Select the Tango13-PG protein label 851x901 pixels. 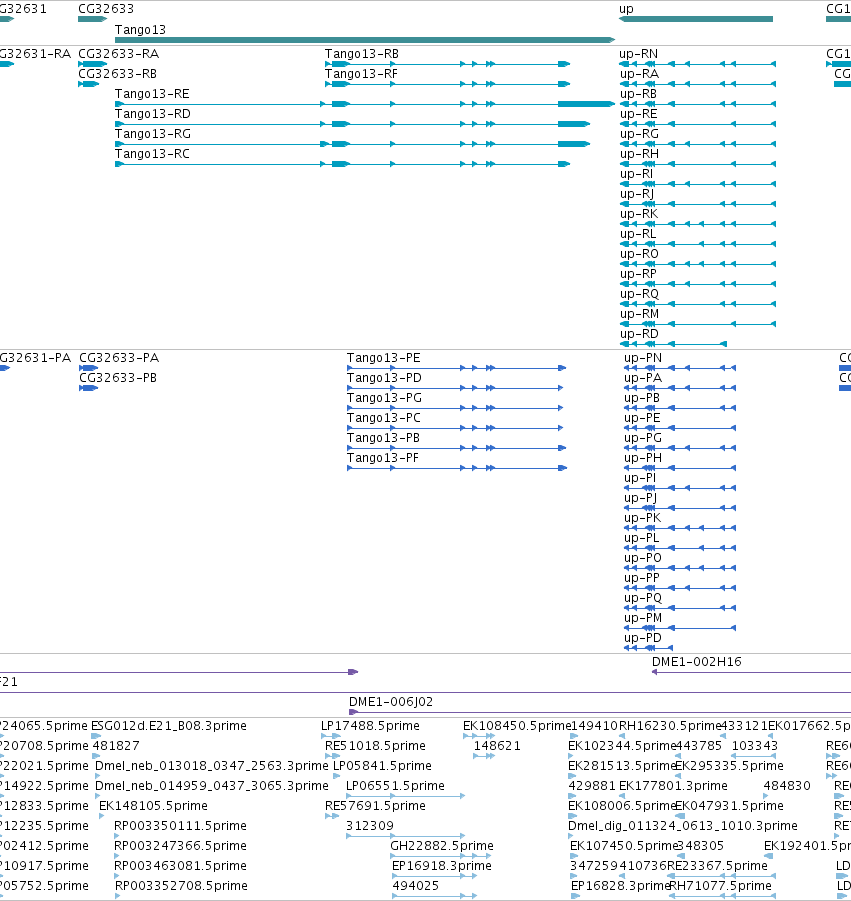[x=384, y=398]
